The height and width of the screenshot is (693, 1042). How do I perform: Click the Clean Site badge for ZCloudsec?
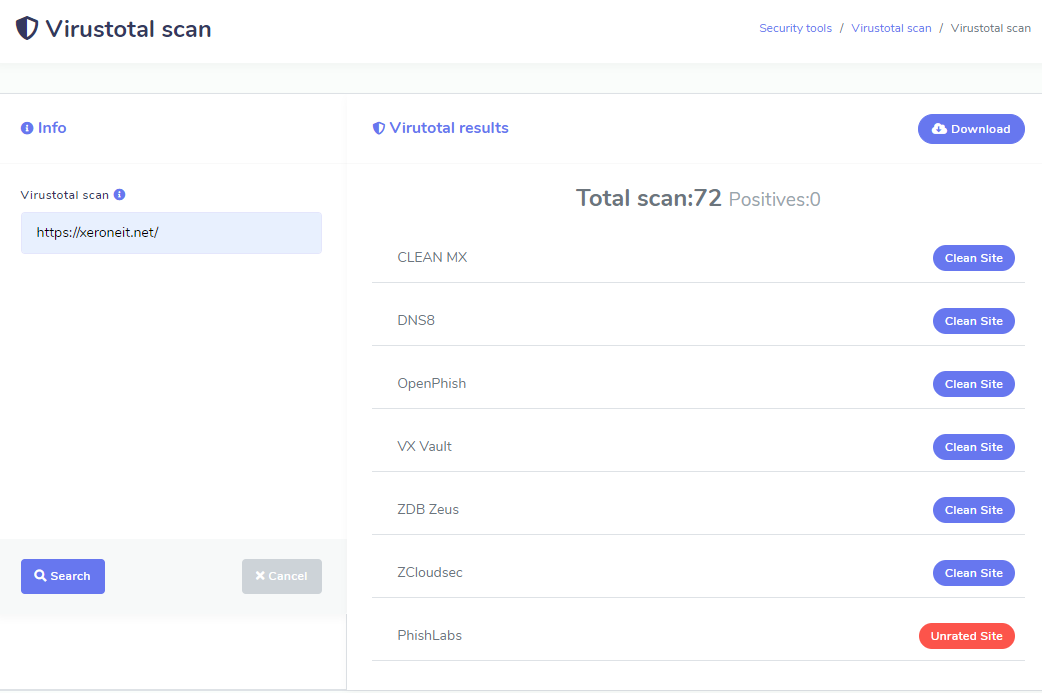coord(973,573)
